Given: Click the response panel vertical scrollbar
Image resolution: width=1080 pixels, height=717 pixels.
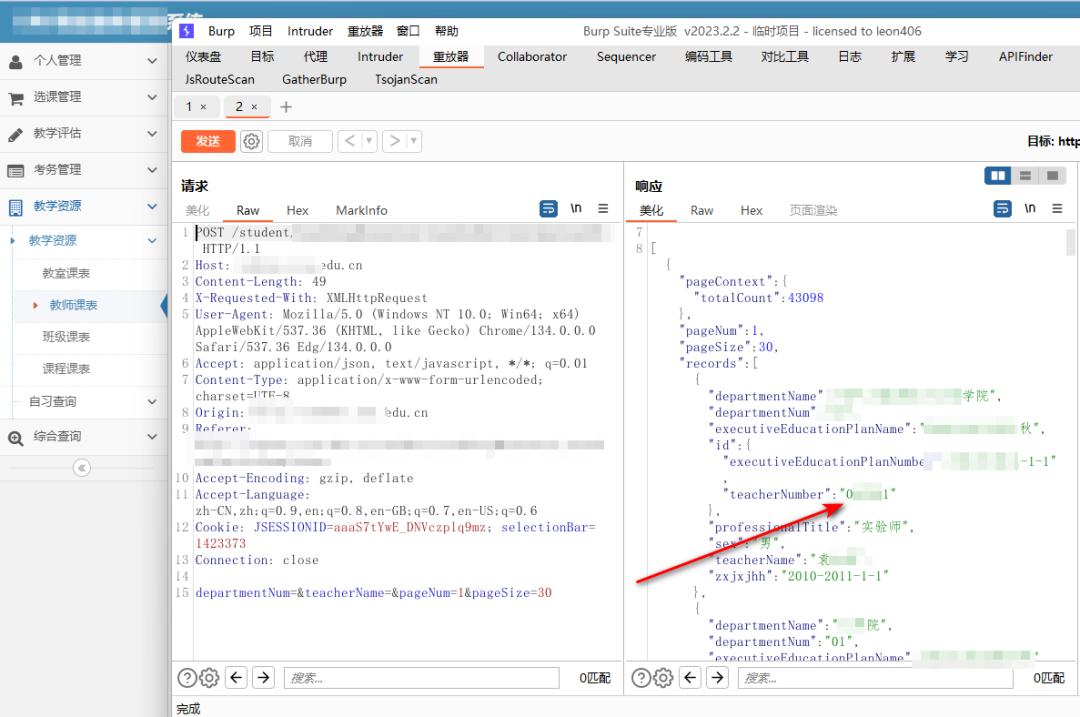Looking at the screenshot, I should [x=1070, y=243].
